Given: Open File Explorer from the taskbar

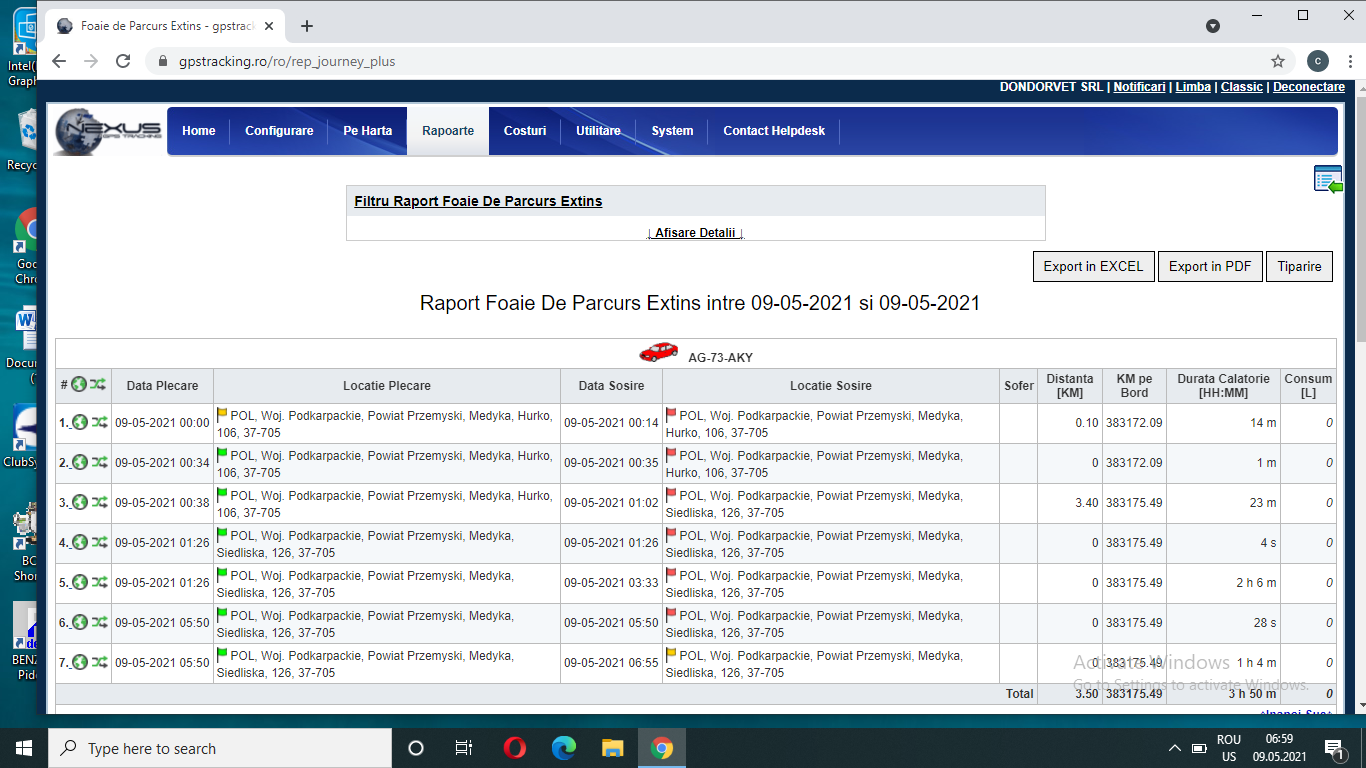Looking at the screenshot, I should [x=613, y=748].
